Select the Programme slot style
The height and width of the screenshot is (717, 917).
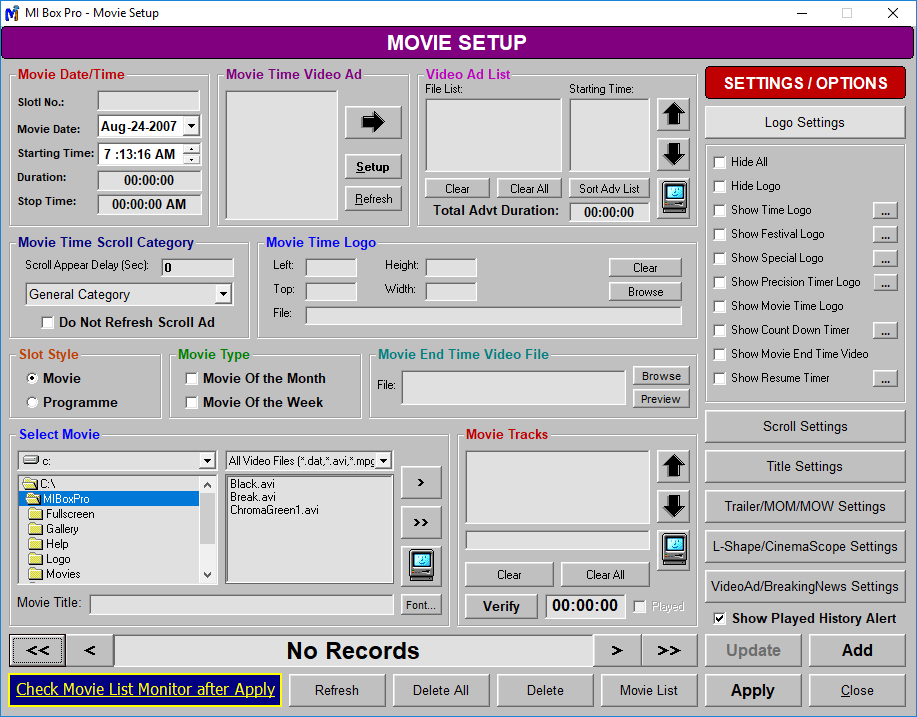pyautogui.click(x=33, y=403)
